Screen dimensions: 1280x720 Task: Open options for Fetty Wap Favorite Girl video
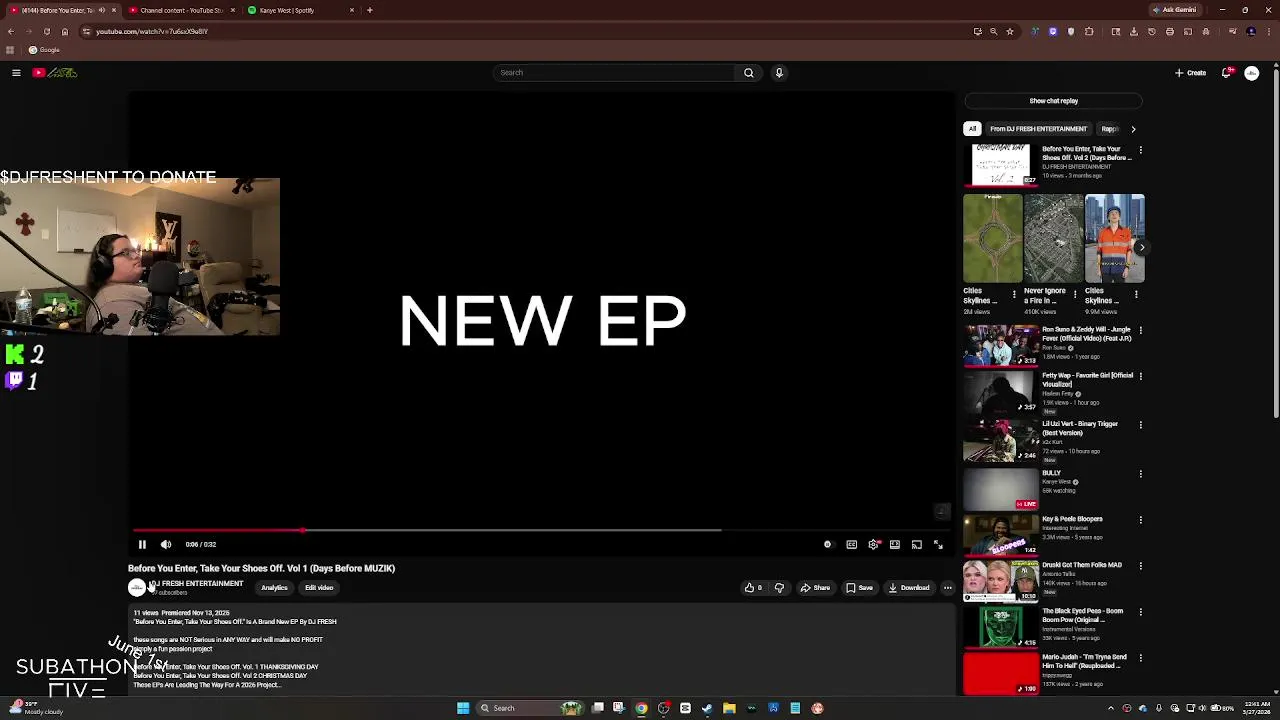(x=1141, y=376)
